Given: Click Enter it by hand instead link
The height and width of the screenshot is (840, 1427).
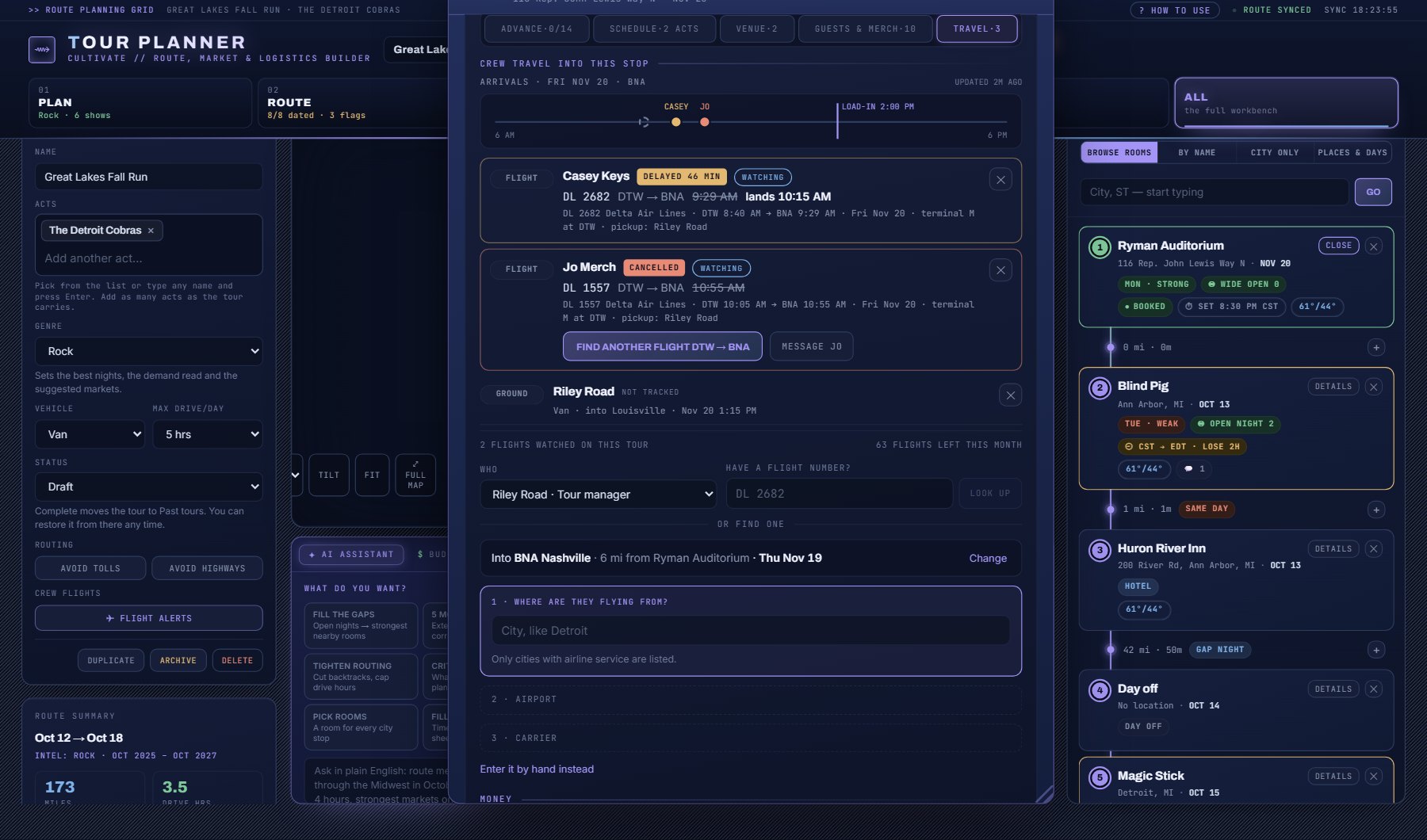Looking at the screenshot, I should pyautogui.click(x=537, y=769).
